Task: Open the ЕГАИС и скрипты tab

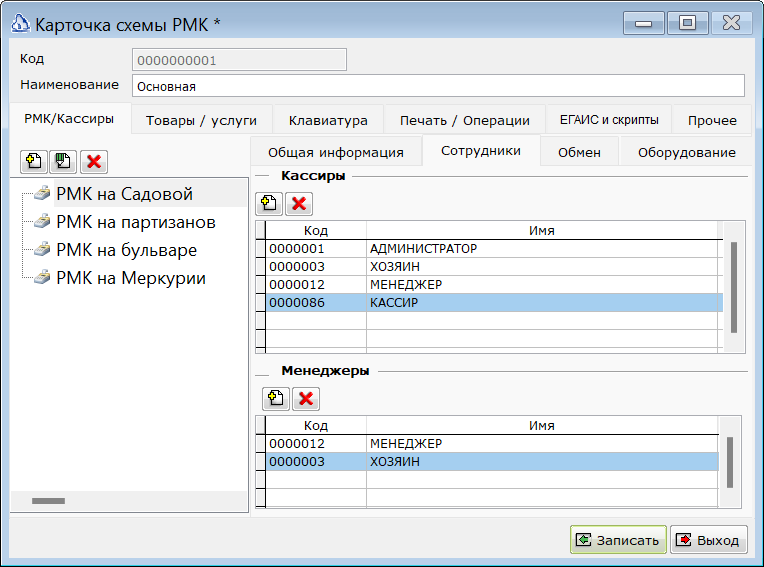Action: [609, 120]
